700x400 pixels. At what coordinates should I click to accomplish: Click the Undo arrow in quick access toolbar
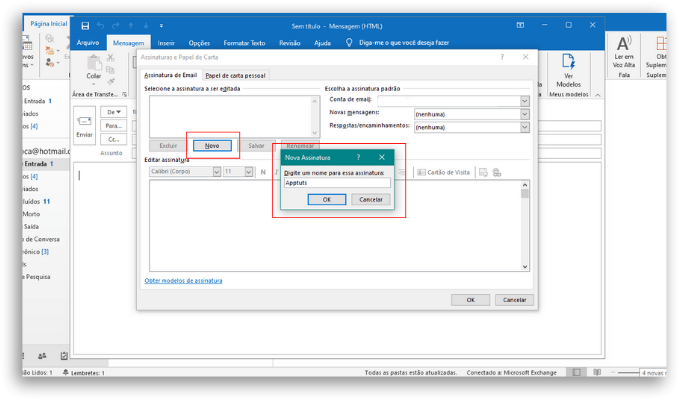[x=100, y=26]
